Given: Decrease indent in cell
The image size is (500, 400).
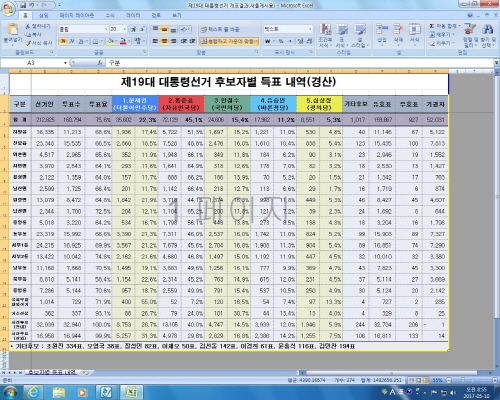Looking at the screenshot, I should click(184, 41).
